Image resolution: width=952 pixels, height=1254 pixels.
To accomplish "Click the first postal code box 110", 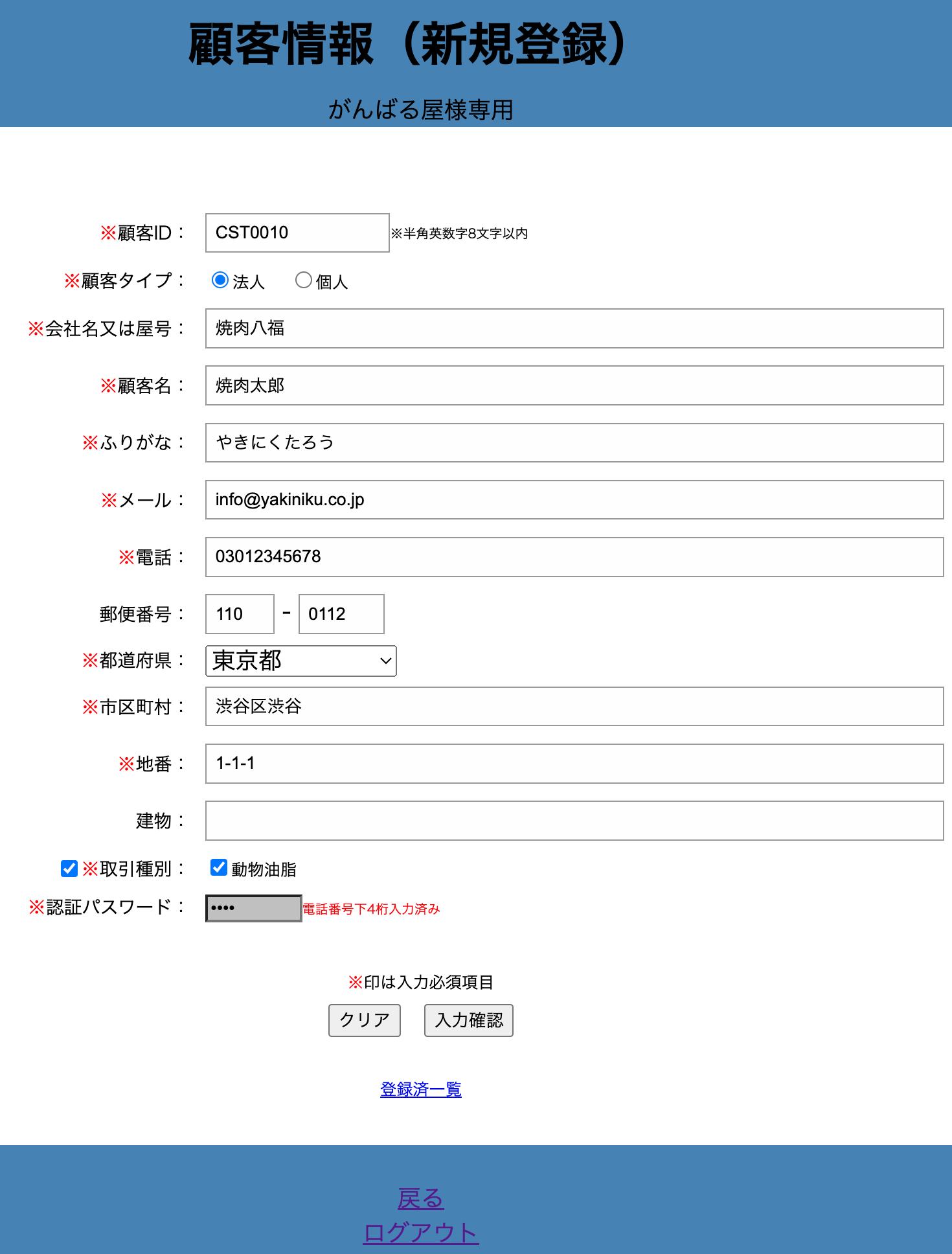I will (240, 614).
